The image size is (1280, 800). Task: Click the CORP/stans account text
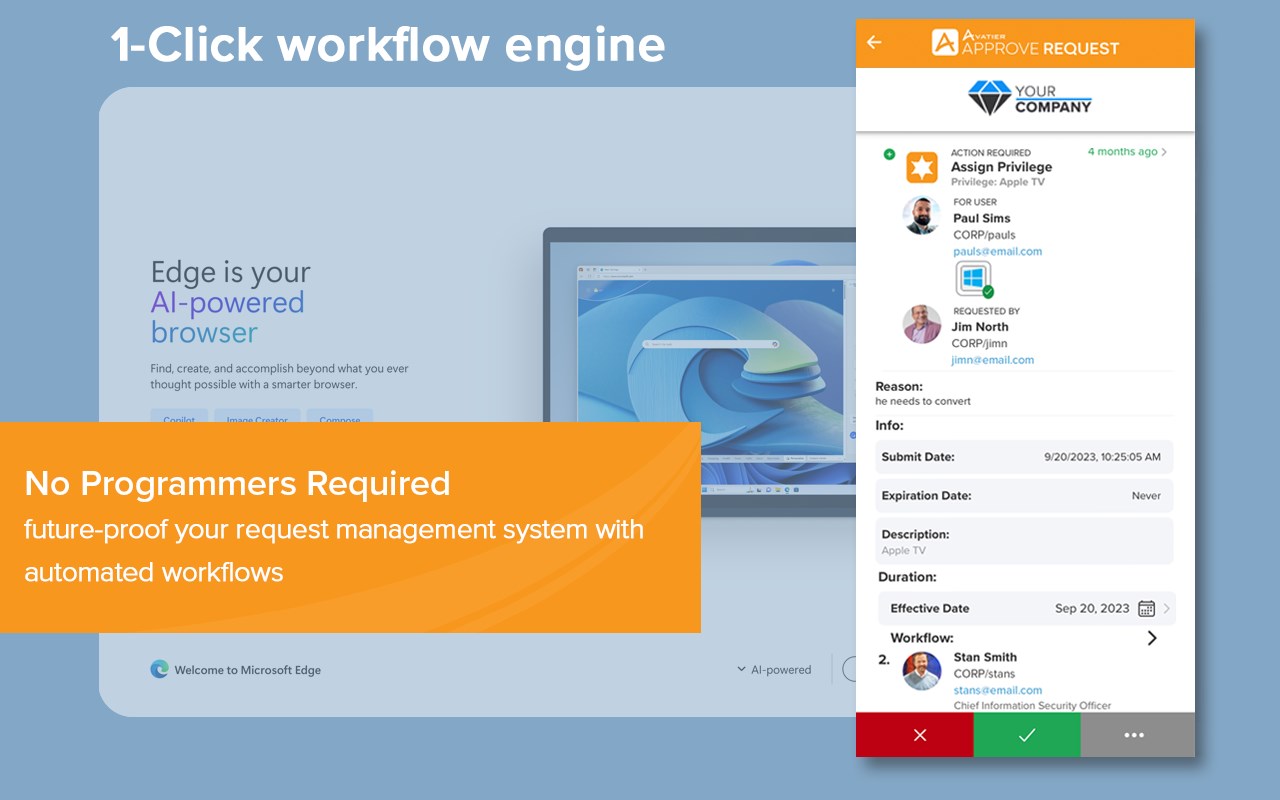(x=985, y=674)
